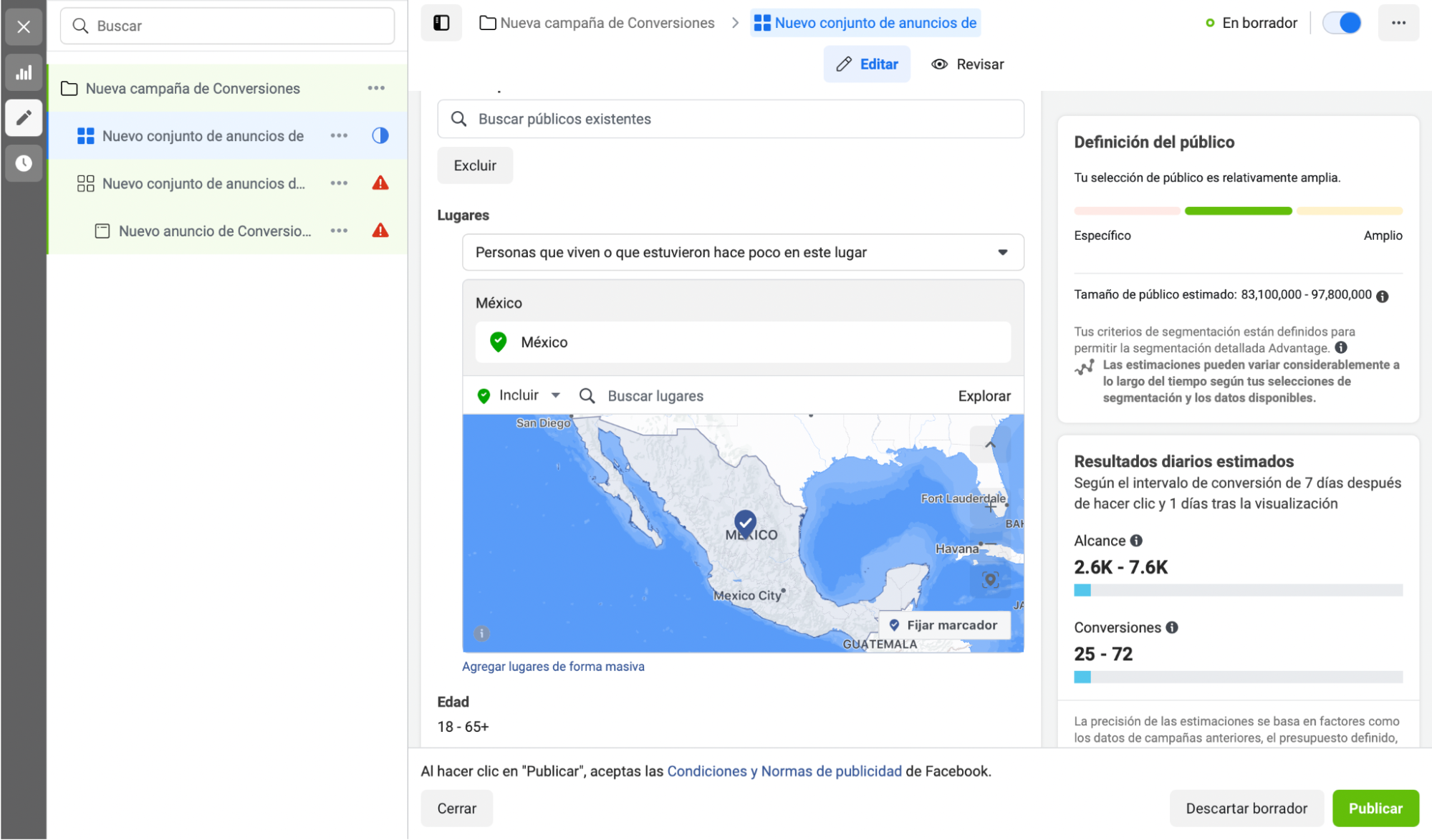Open the charts view icon in sidebar
Viewport: 1432px width, 840px height.
24,72
